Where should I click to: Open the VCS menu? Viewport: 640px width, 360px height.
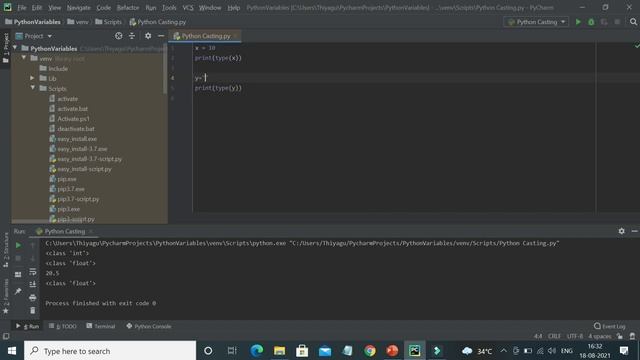pos(188,8)
